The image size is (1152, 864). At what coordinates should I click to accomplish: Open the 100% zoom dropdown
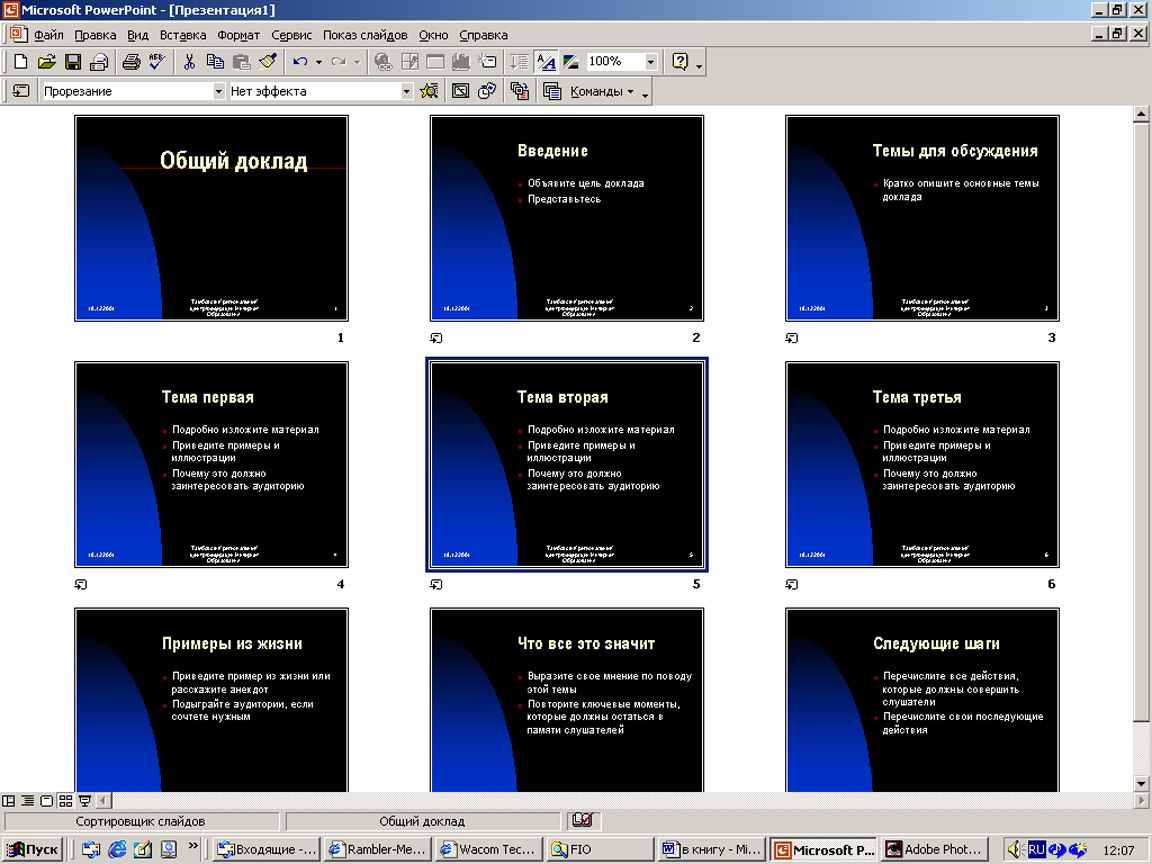pyautogui.click(x=650, y=62)
